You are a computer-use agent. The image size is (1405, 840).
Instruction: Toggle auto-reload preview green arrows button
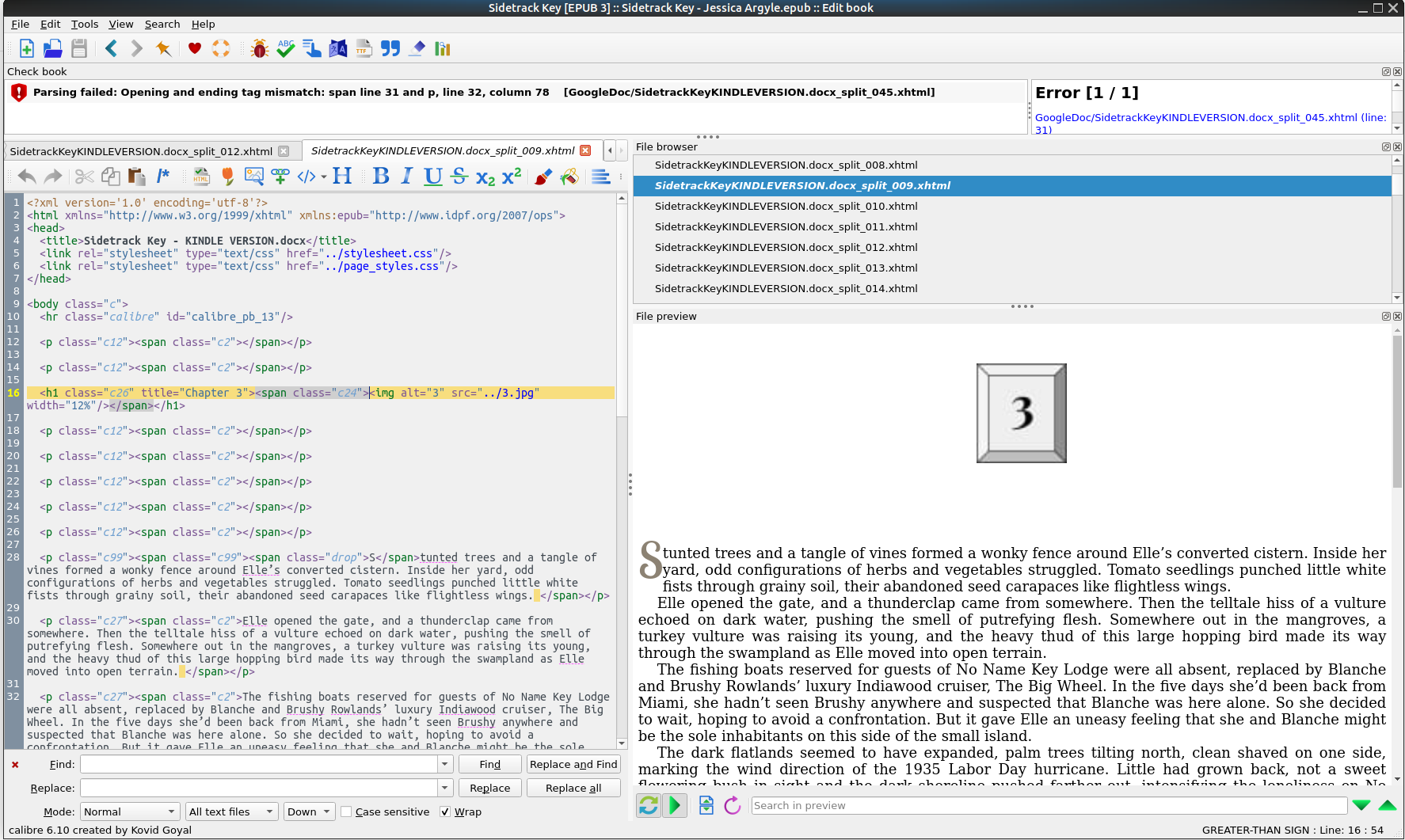(648, 806)
